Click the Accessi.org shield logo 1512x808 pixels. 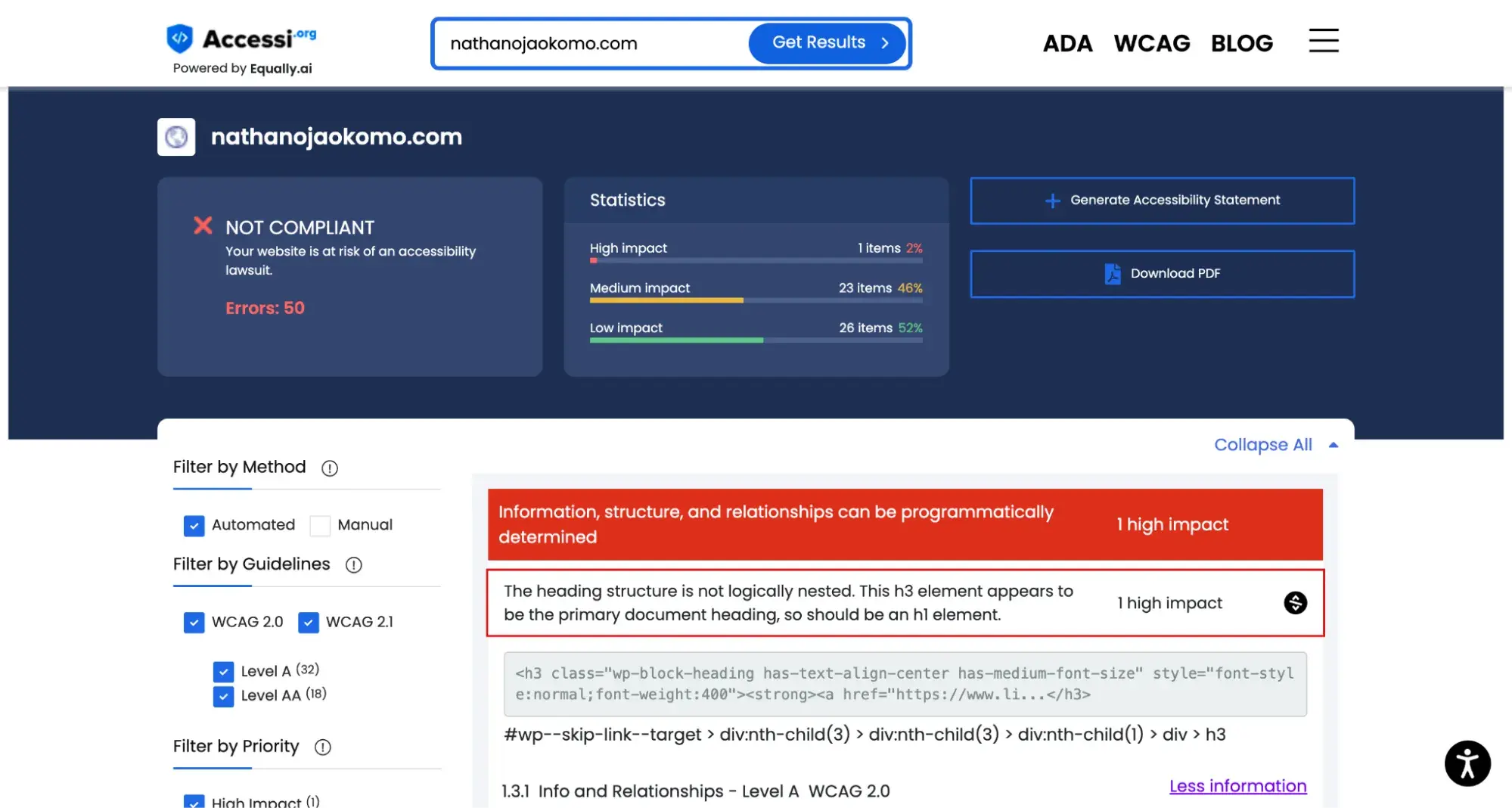pyautogui.click(x=179, y=39)
